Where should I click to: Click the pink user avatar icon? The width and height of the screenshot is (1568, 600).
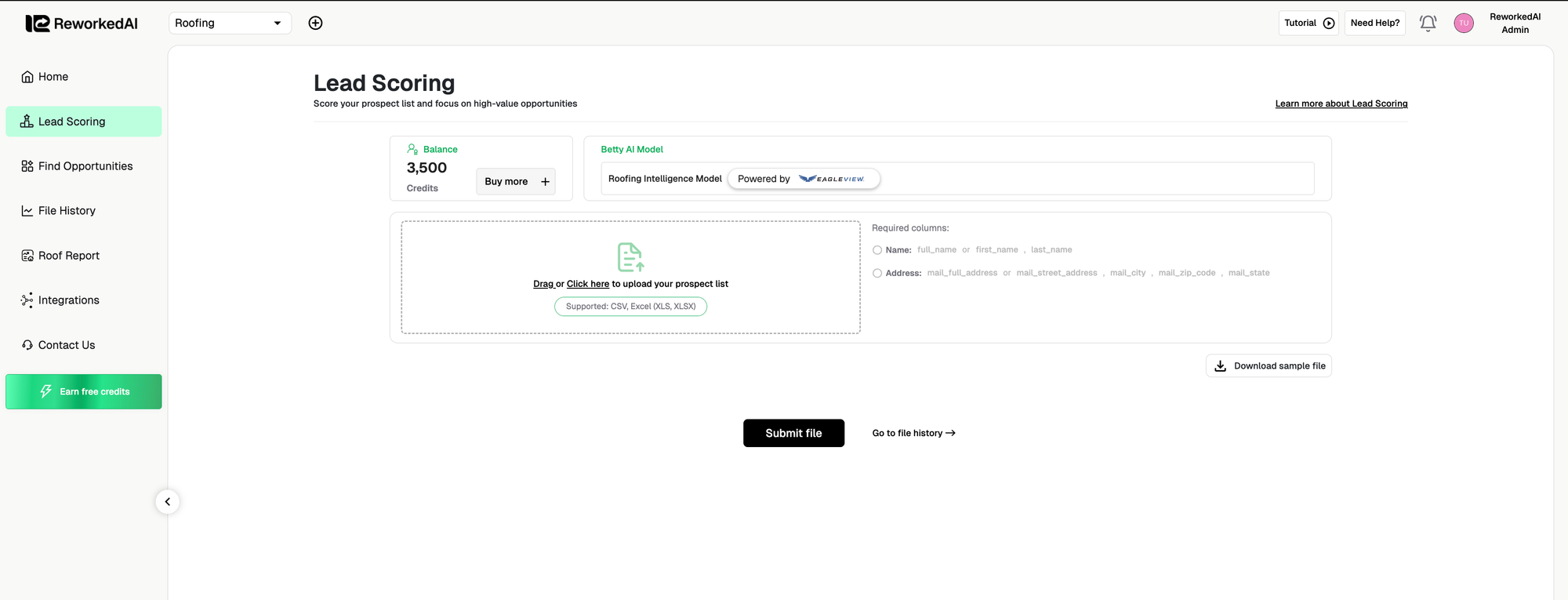pyautogui.click(x=1463, y=24)
